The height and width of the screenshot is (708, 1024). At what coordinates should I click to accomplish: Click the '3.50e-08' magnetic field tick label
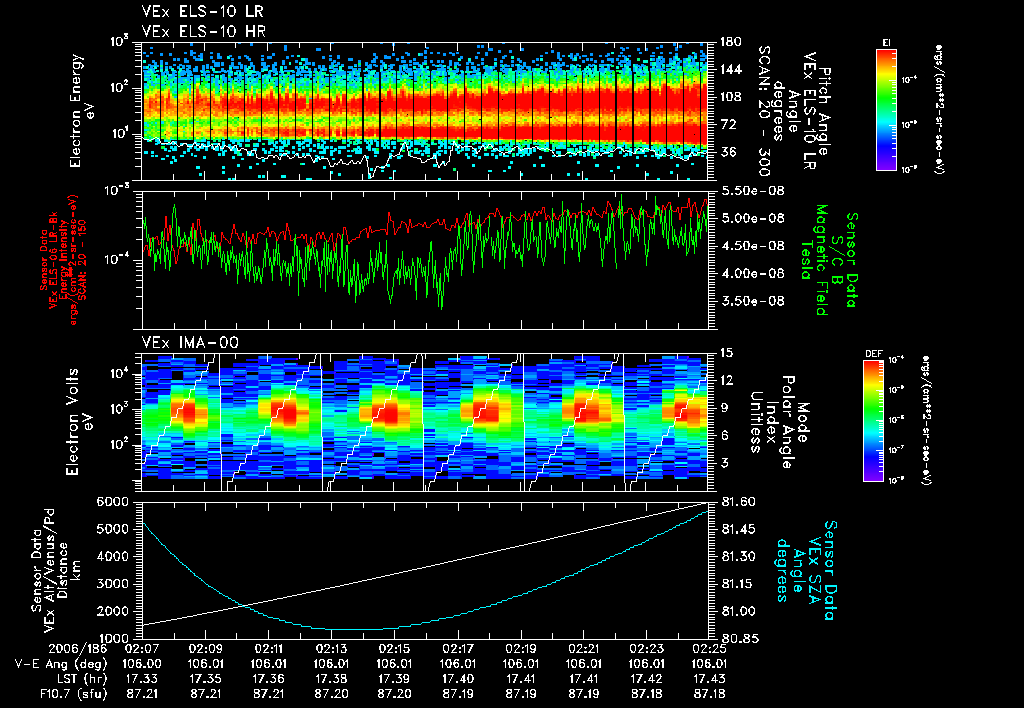(752, 301)
